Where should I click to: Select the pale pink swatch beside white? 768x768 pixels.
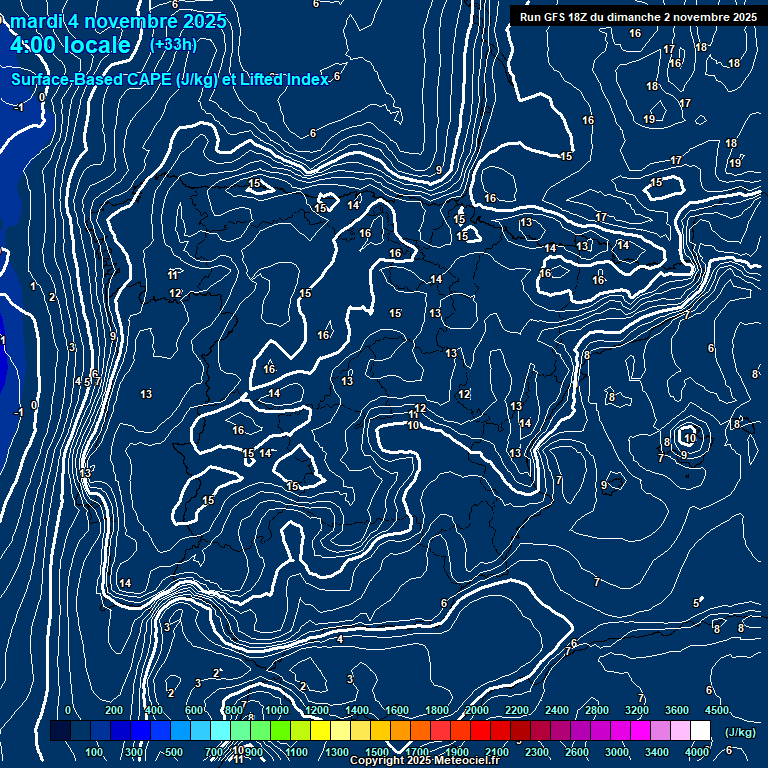point(680,730)
